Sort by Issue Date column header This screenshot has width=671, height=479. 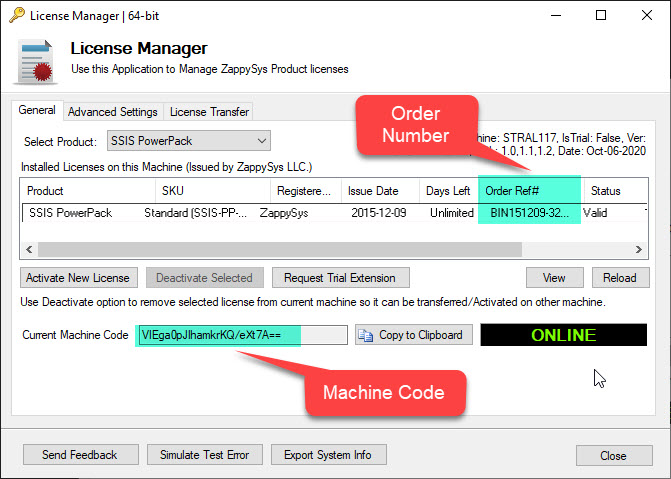380,190
